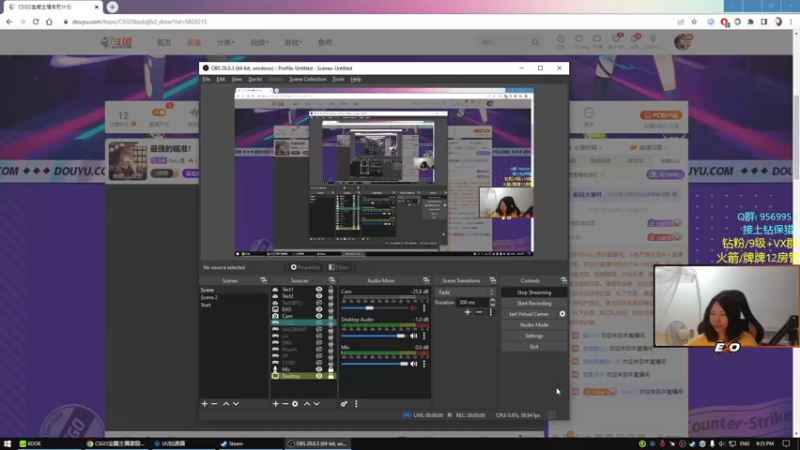Open source properties gear icon

295,404
